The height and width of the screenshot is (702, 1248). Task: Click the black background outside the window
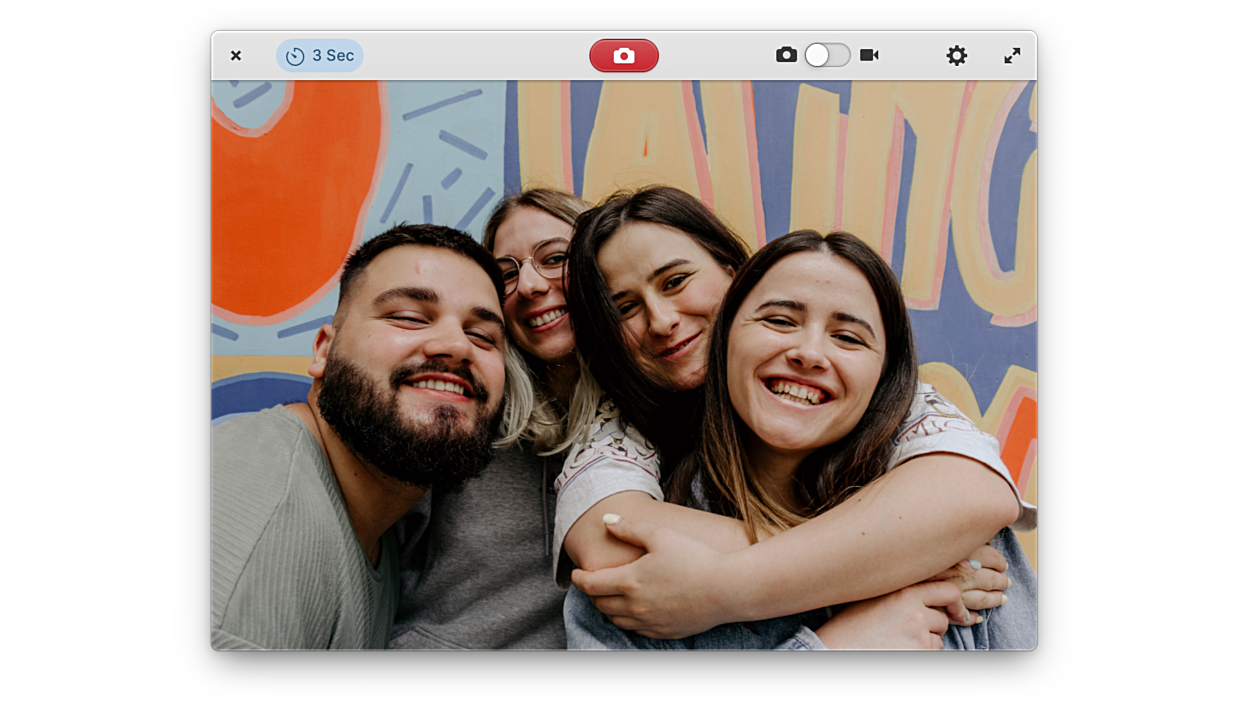[100, 350]
